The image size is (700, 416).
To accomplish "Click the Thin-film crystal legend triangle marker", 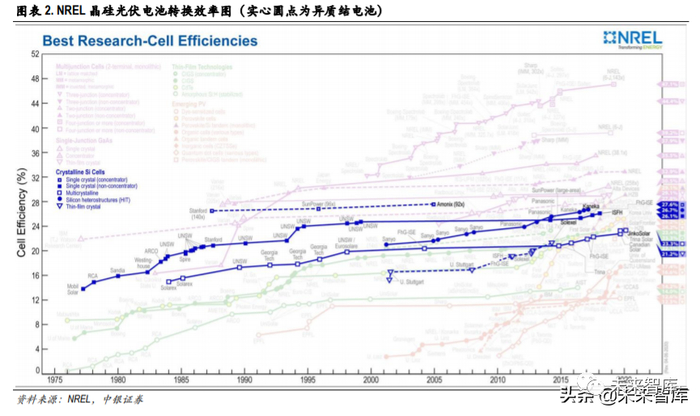I will [x=60, y=207].
